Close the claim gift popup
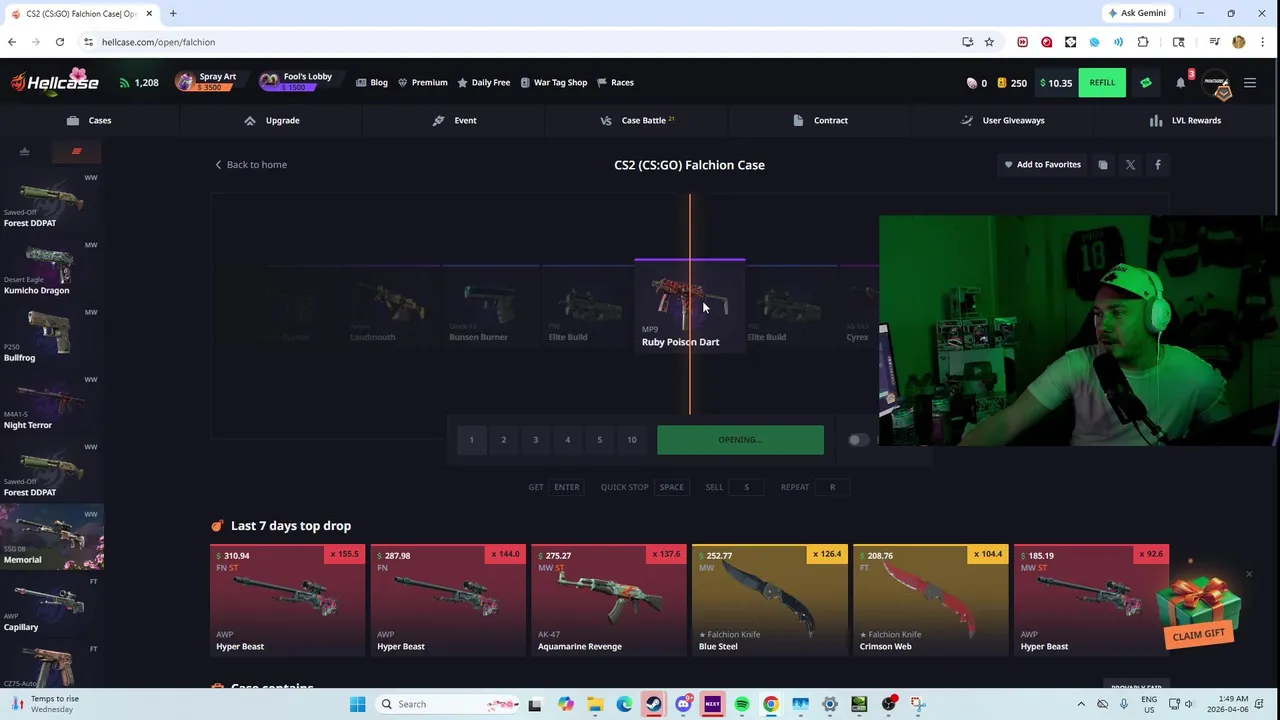Image resolution: width=1280 pixels, height=720 pixels. (1249, 574)
